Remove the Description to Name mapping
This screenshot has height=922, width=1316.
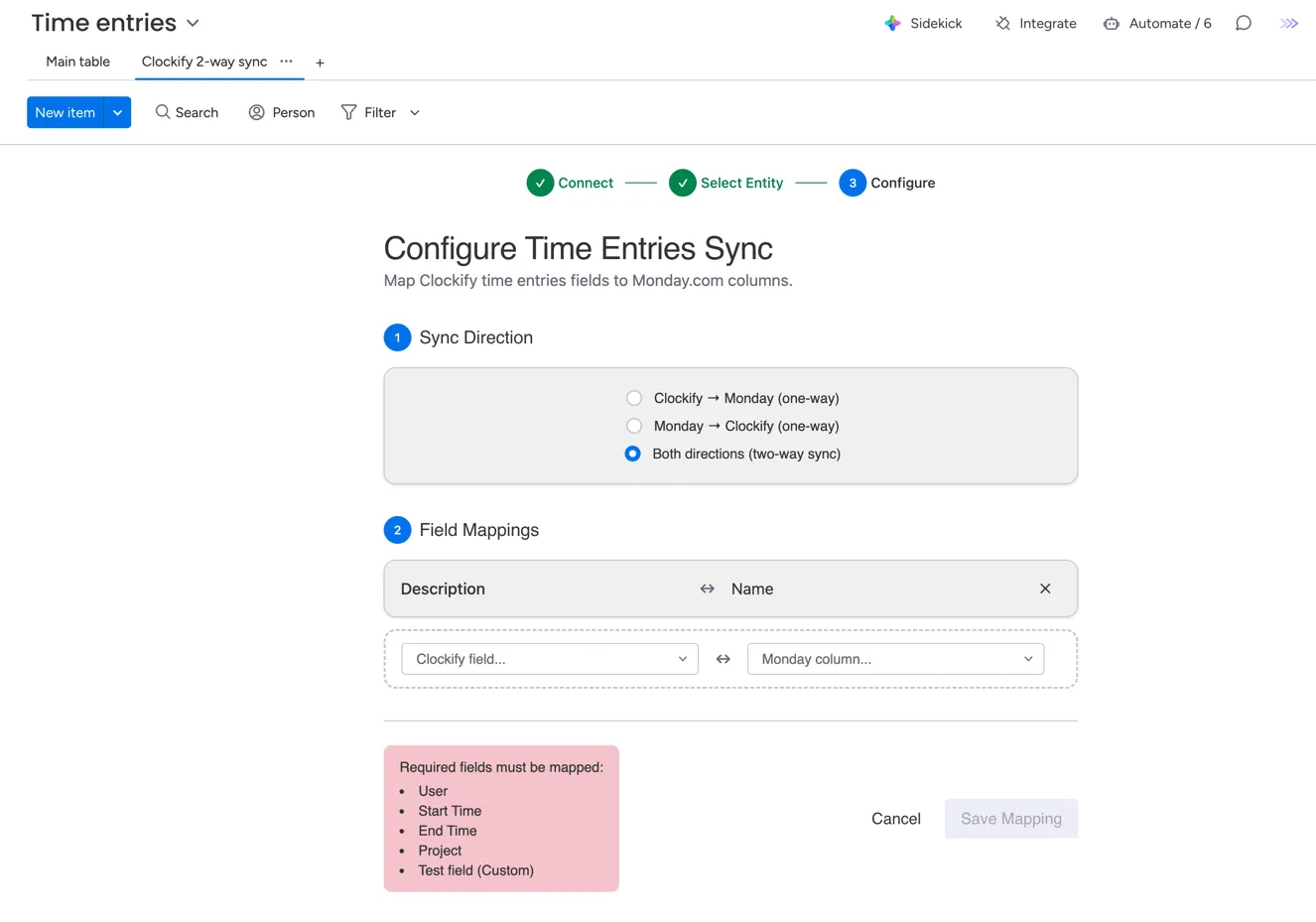1044,589
